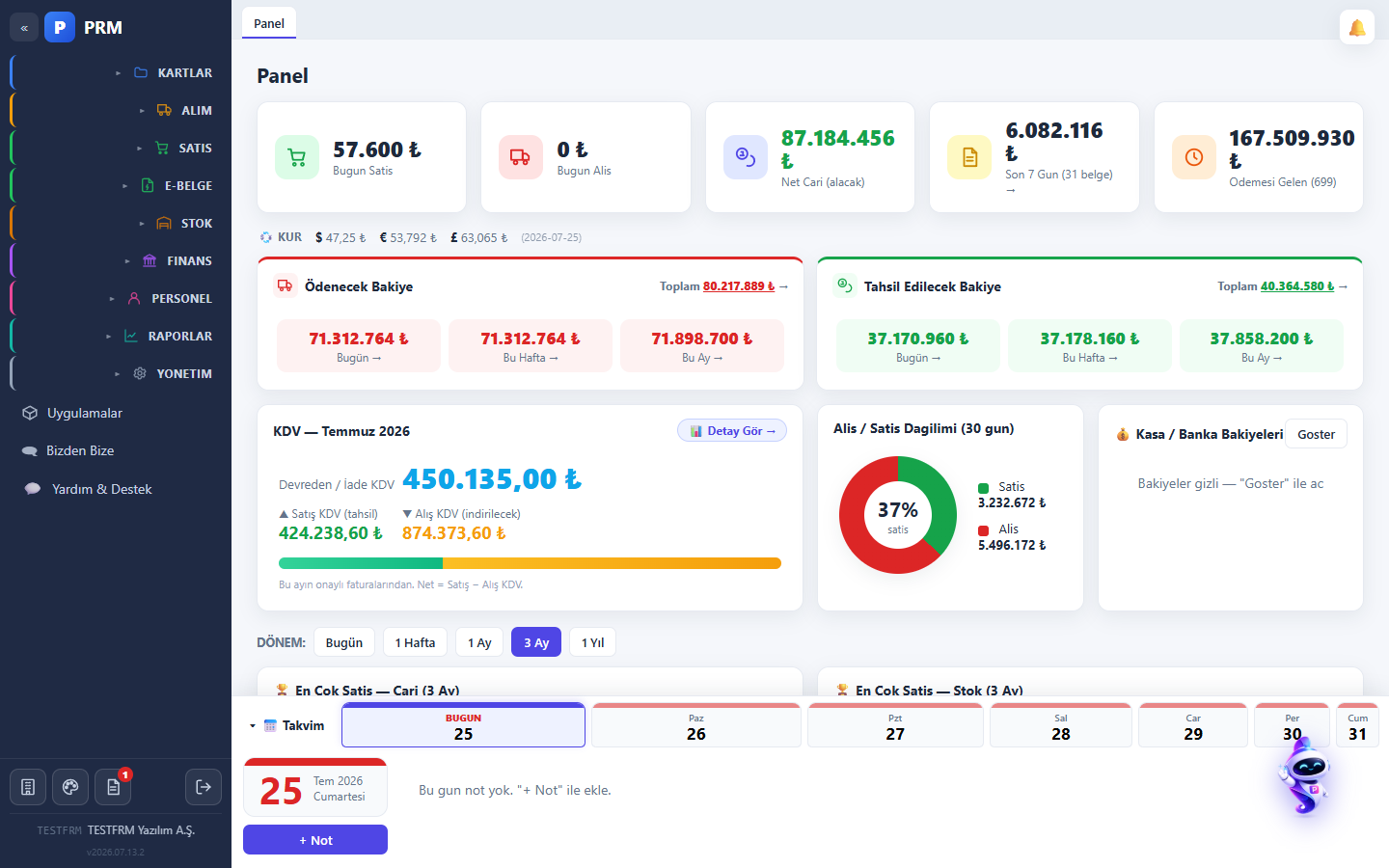Image resolution: width=1389 pixels, height=868 pixels.
Task: Click the folder icon beside KARTLAR
Action: (x=141, y=72)
